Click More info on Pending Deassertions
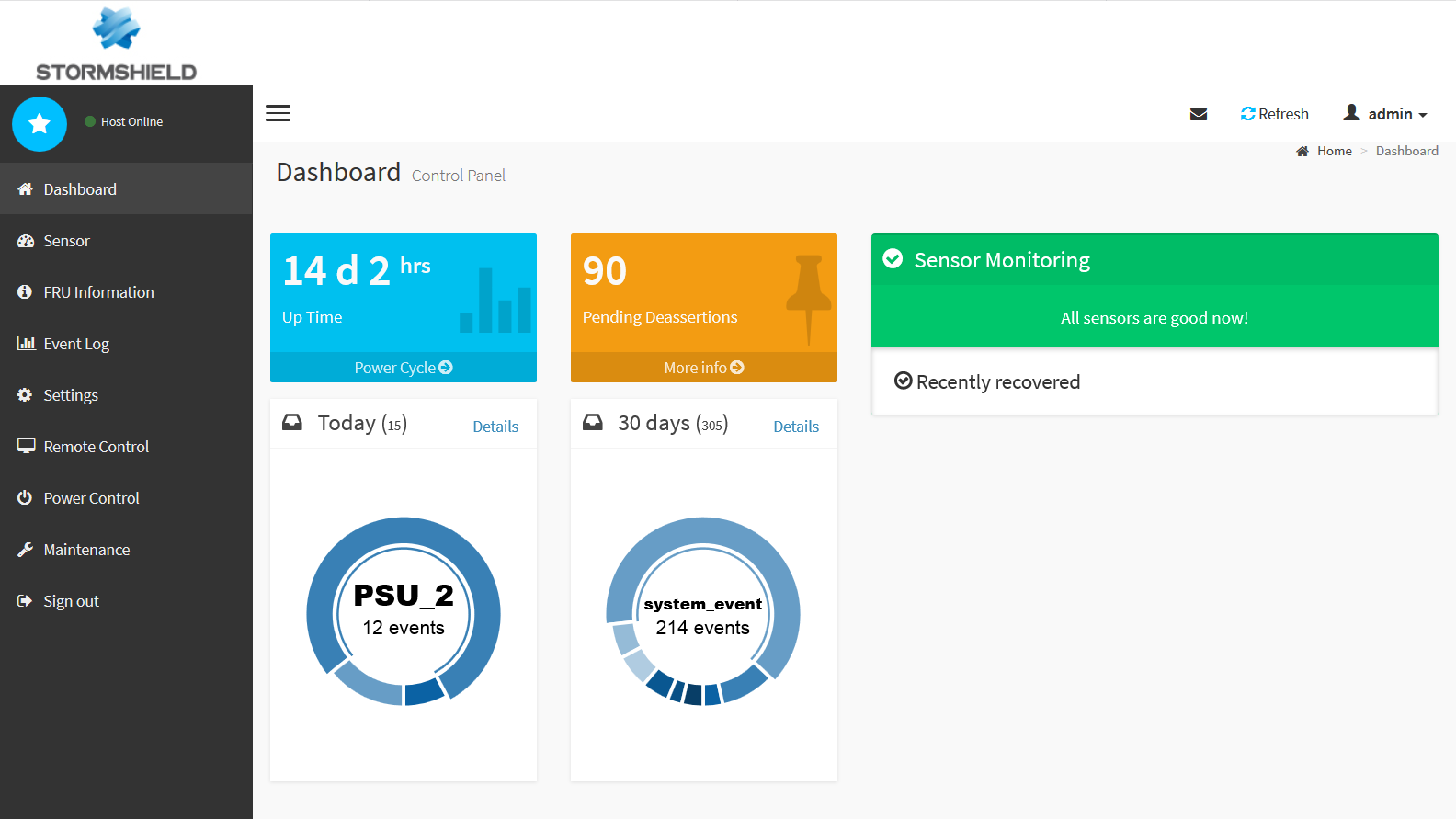 tap(703, 368)
